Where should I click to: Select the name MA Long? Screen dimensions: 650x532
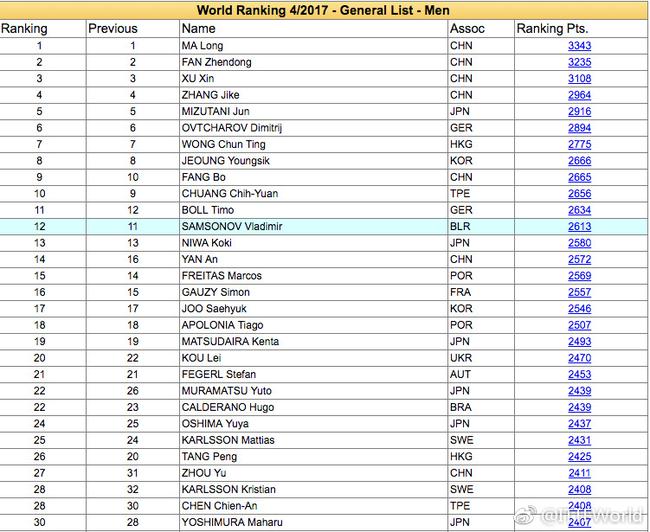click(x=202, y=46)
